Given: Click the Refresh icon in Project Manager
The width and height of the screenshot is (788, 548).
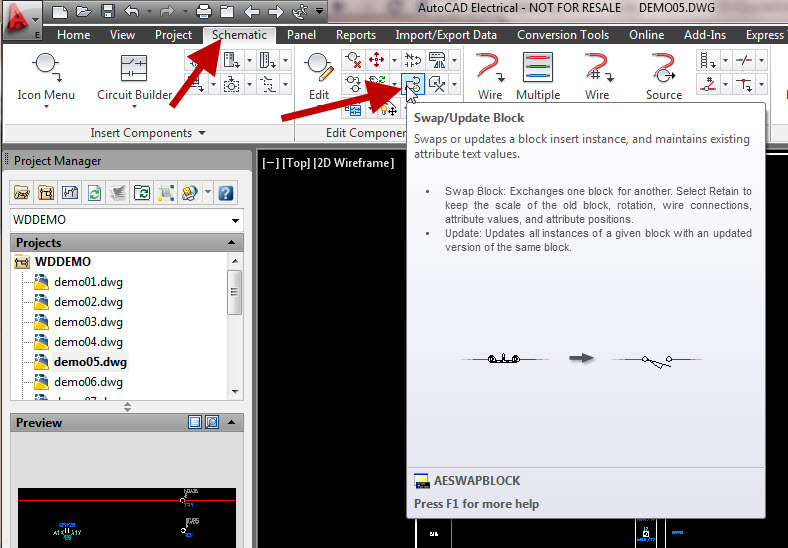Looking at the screenshot, I should (x=94, y=193).
